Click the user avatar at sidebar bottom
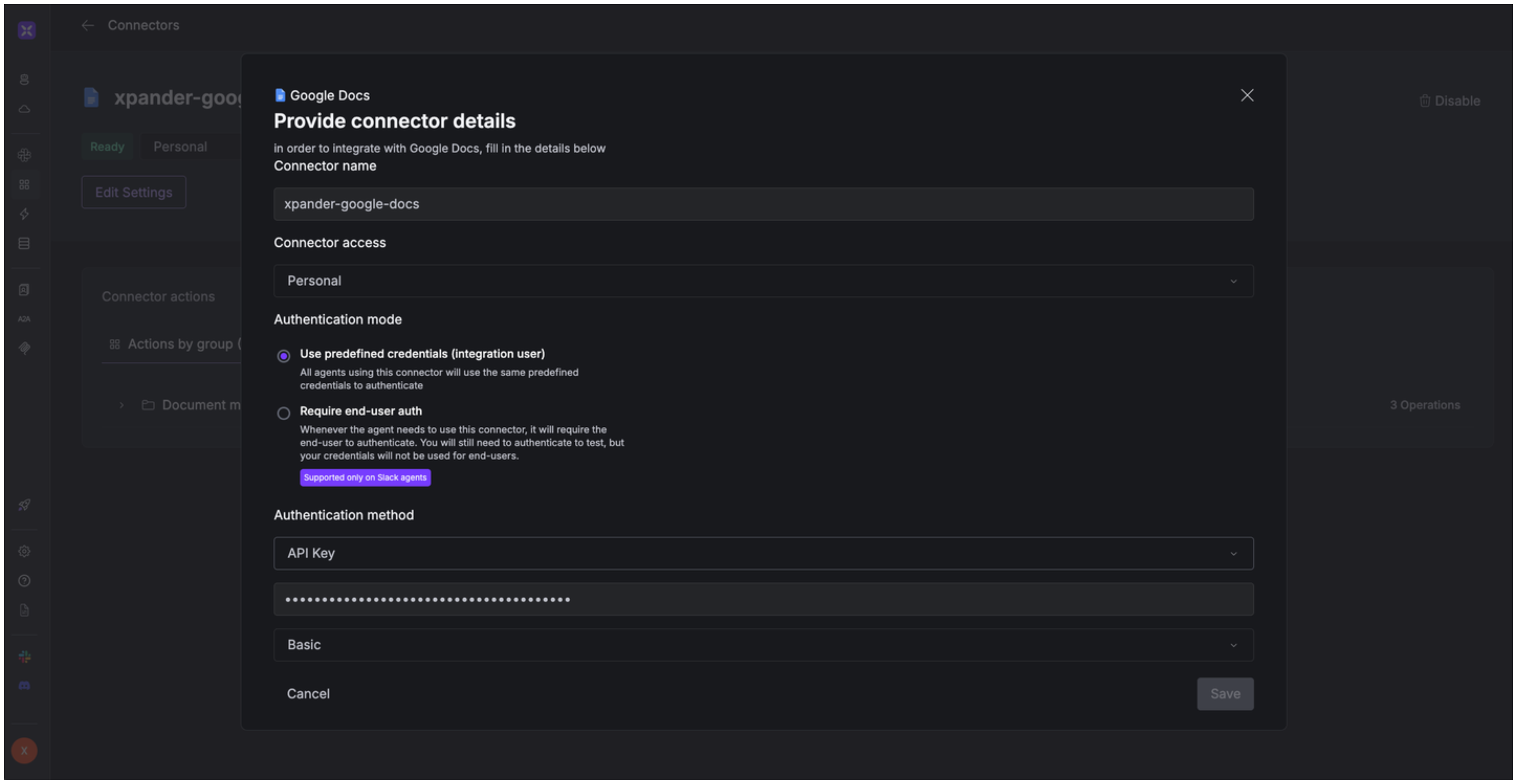The width and height of the screenshot is (1517, 784). pos(24,751)
